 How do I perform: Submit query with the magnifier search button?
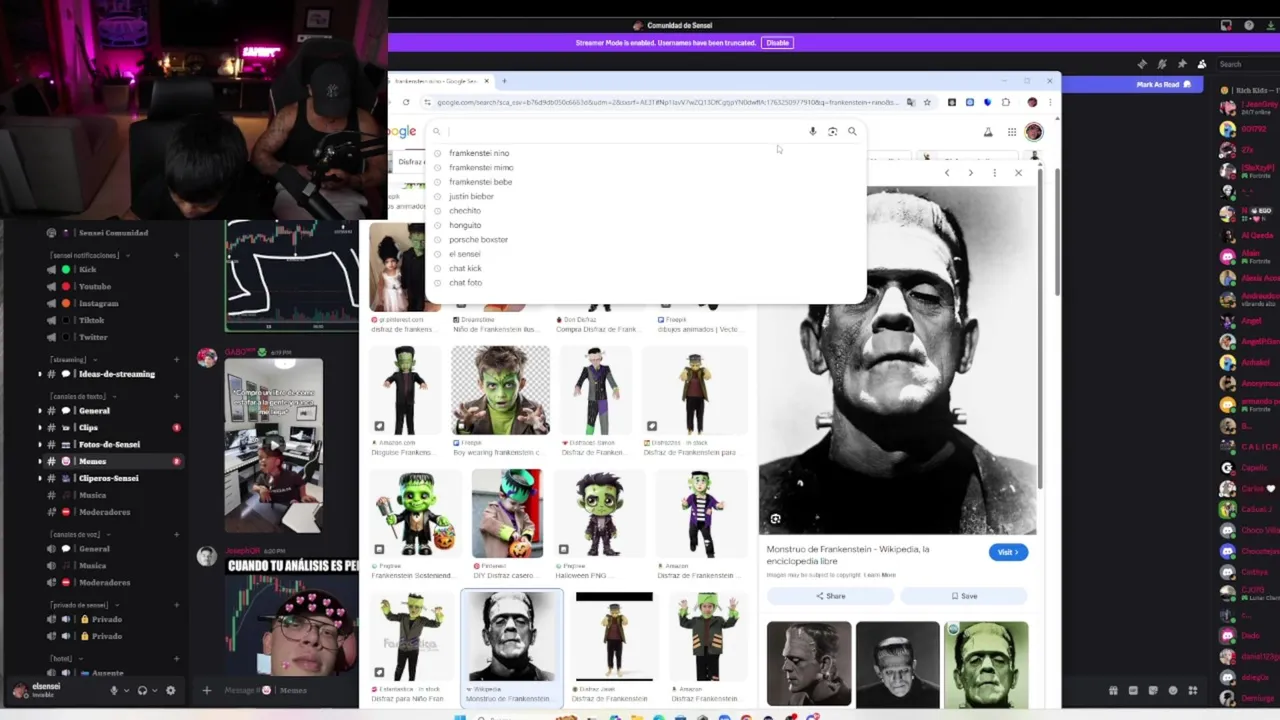[852, 131]
